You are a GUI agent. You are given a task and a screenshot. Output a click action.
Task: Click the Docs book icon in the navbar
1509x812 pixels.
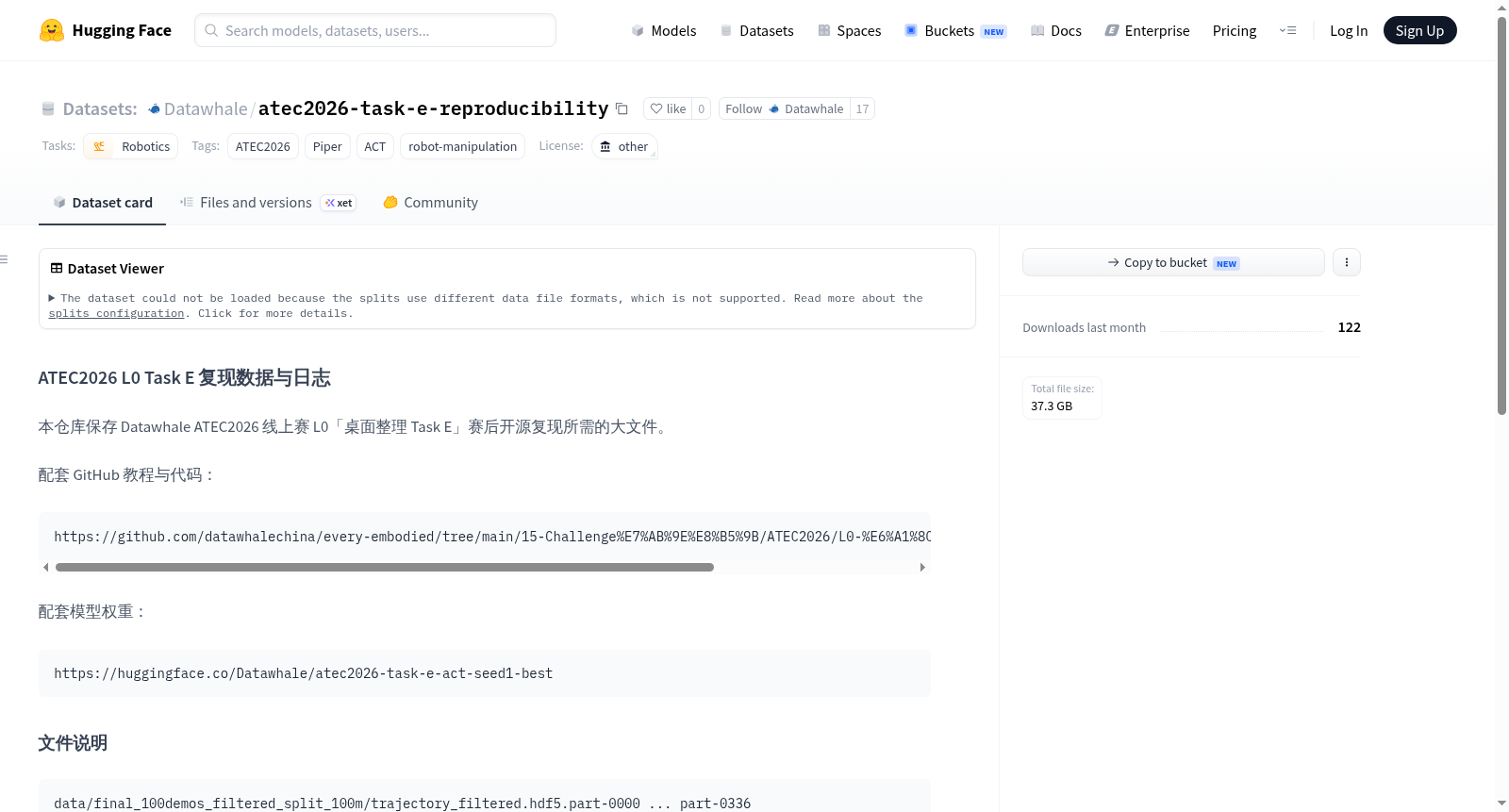tap(1037, 30)
